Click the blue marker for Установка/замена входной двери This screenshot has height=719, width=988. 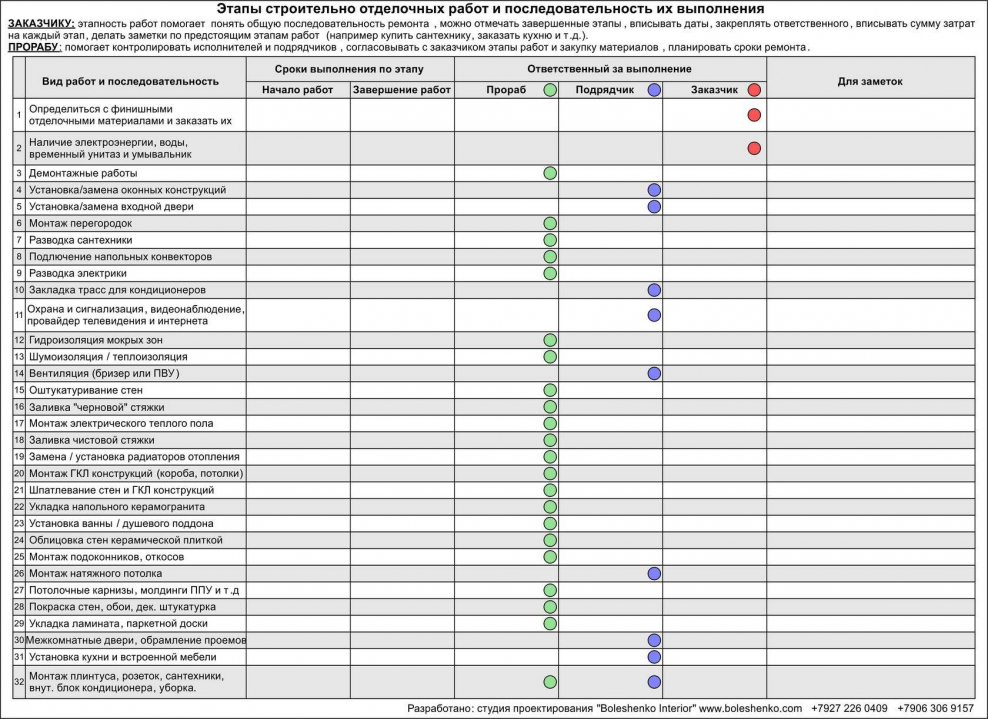point(653,207)
